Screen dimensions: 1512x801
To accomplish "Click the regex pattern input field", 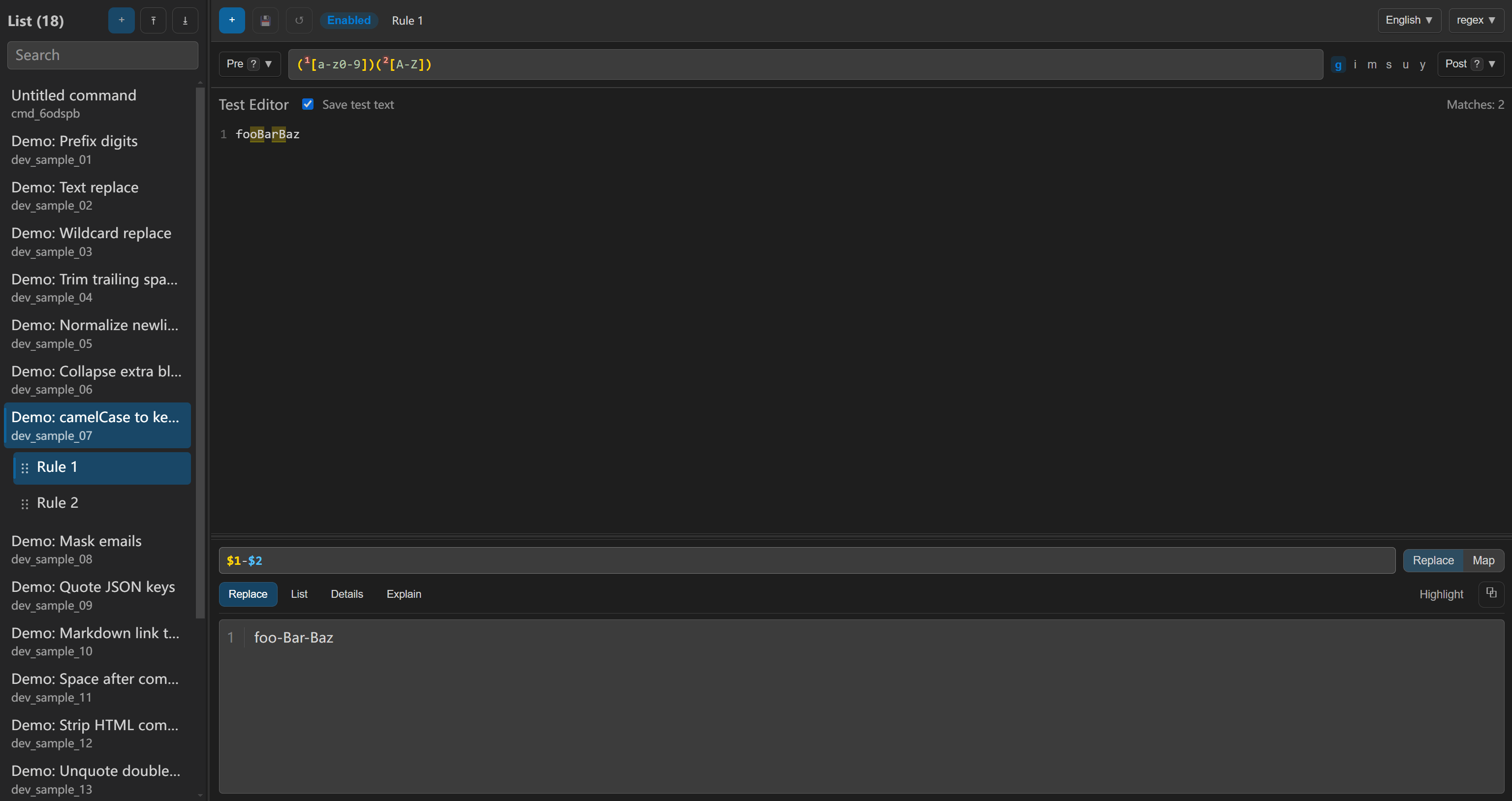I will 805,64.
